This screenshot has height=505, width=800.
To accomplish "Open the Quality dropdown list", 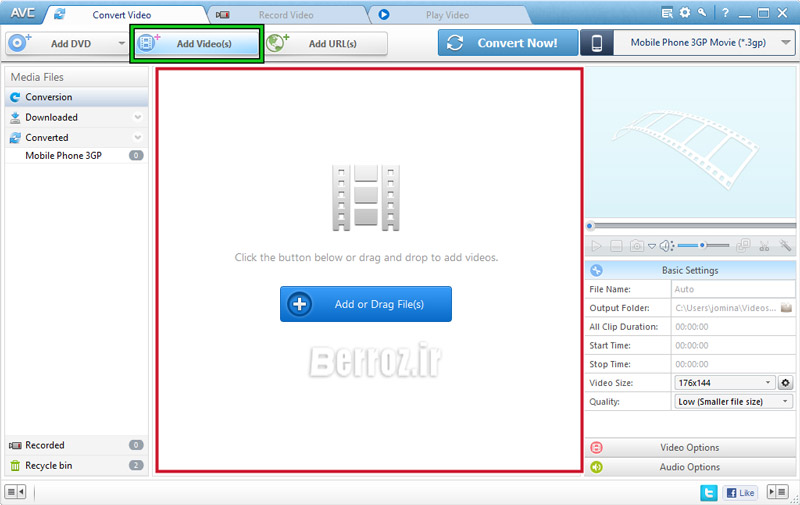I will 734,402.
